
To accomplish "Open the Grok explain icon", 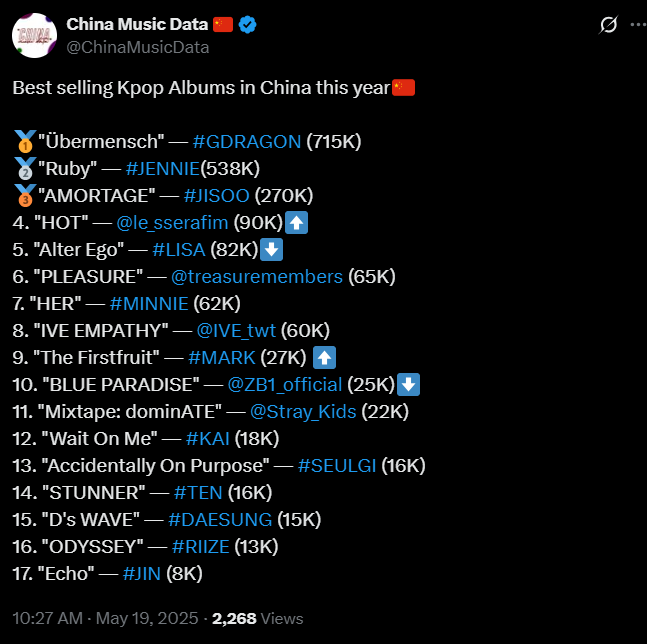I will point(608,25).
